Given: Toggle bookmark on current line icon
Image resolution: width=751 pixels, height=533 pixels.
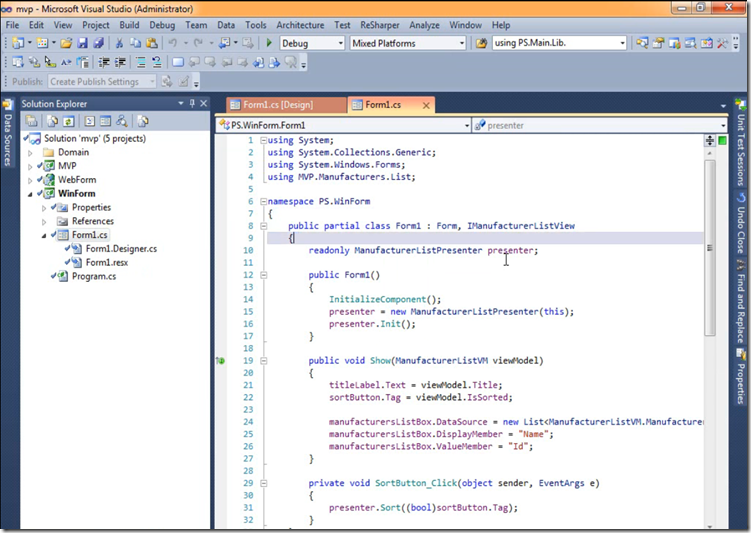Looking at the screenshot, I should tap(178, 62).
